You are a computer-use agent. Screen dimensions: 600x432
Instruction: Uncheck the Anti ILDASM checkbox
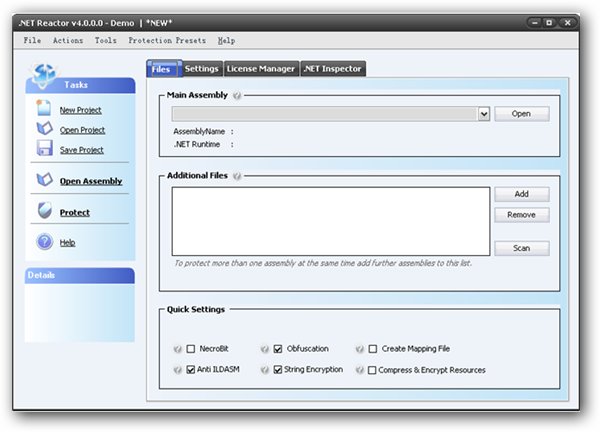coord(191,370)
